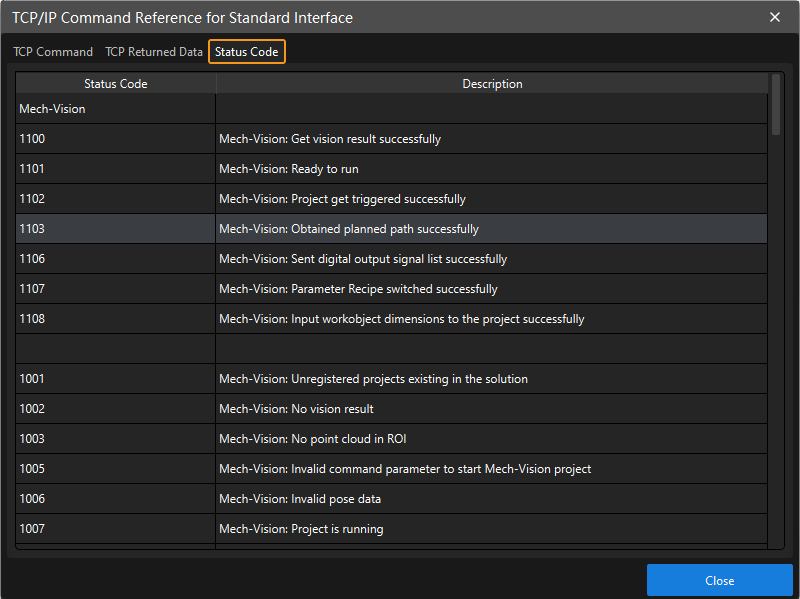The height and width of the screenshot is (599, 800).
Task: Close the dialog with the X icon
Action: click(x=775, y=17)
